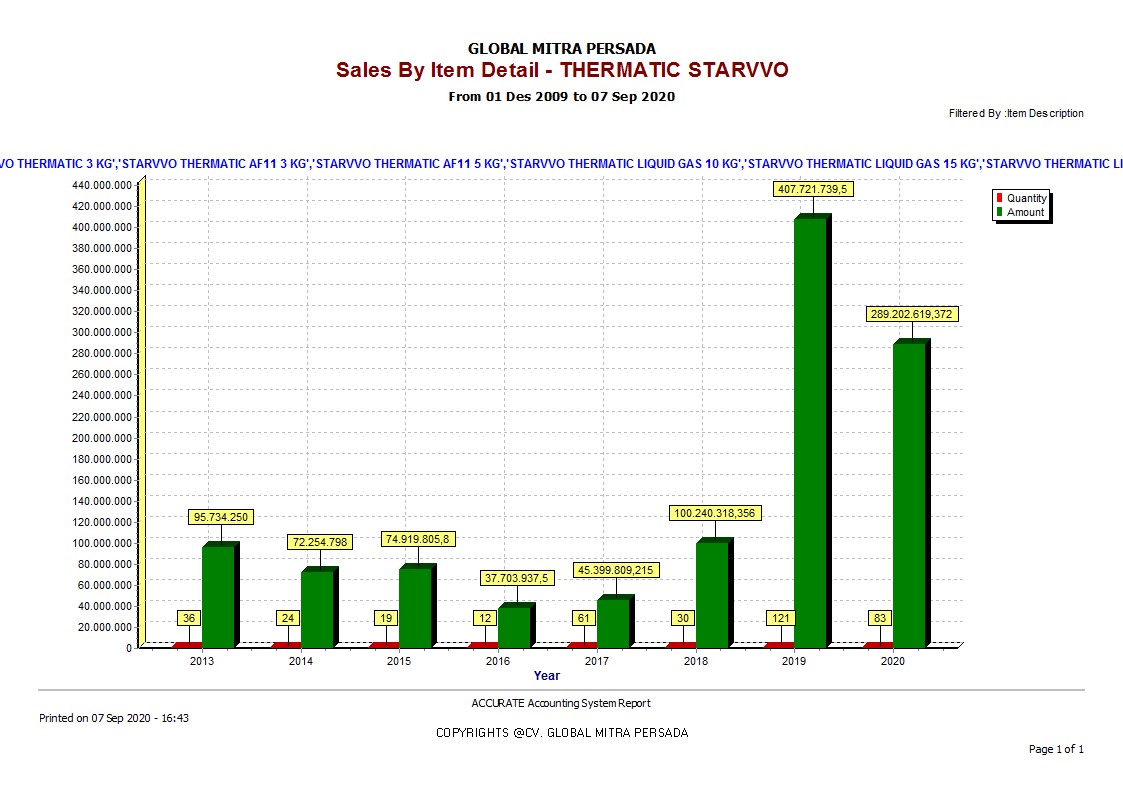Click the green 2013 Amount bar
This screenshot has width=1123, height=794.
[x=218, y=596]
